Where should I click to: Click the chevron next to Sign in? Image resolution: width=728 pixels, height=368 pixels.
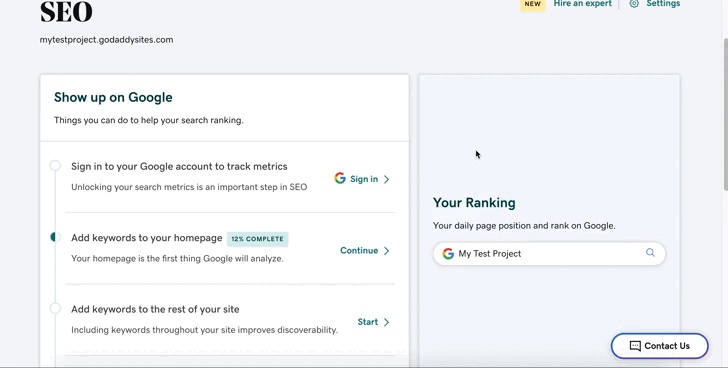click(386, 179)
